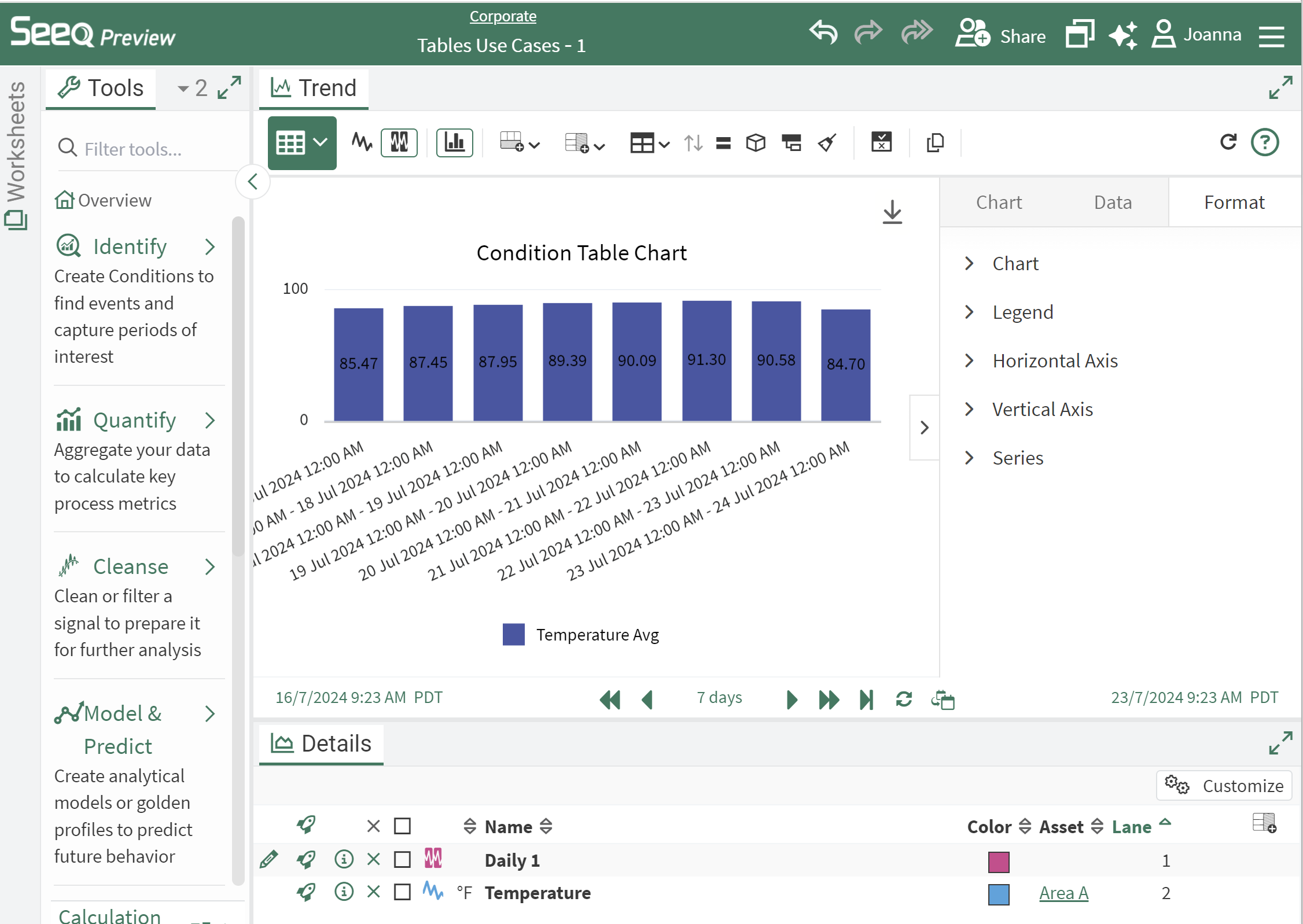Click the cube grid icon in toolbar
Image resolution: width=1303 pixels, height=924 pixels.
(756, 143)
